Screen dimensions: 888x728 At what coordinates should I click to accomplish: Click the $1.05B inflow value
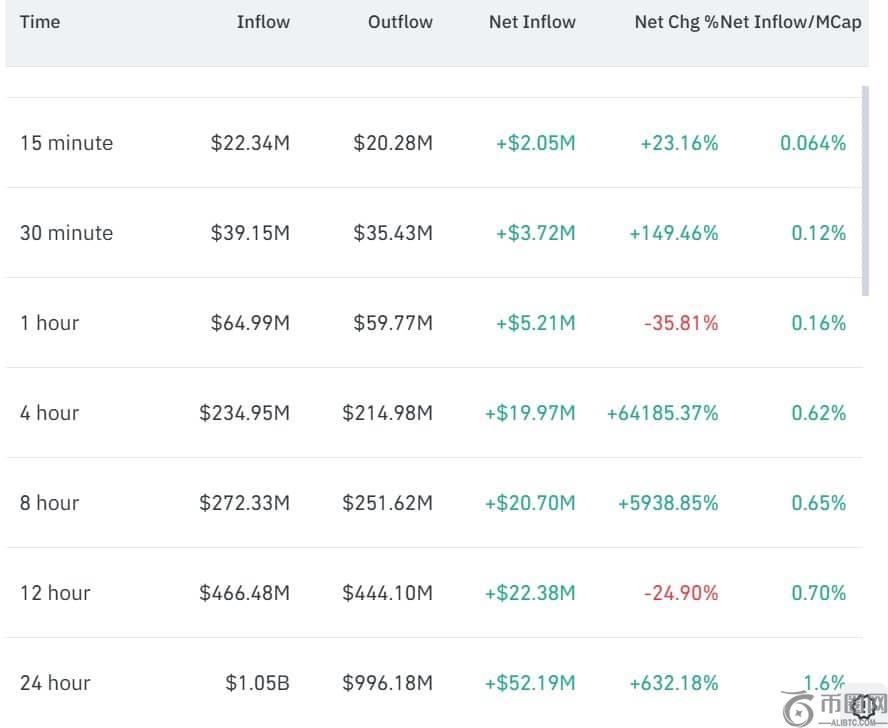coord(257,683)
